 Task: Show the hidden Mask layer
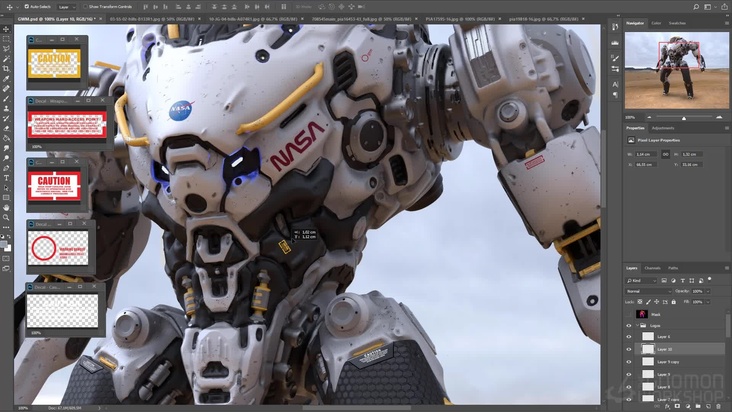pos(629,314)
